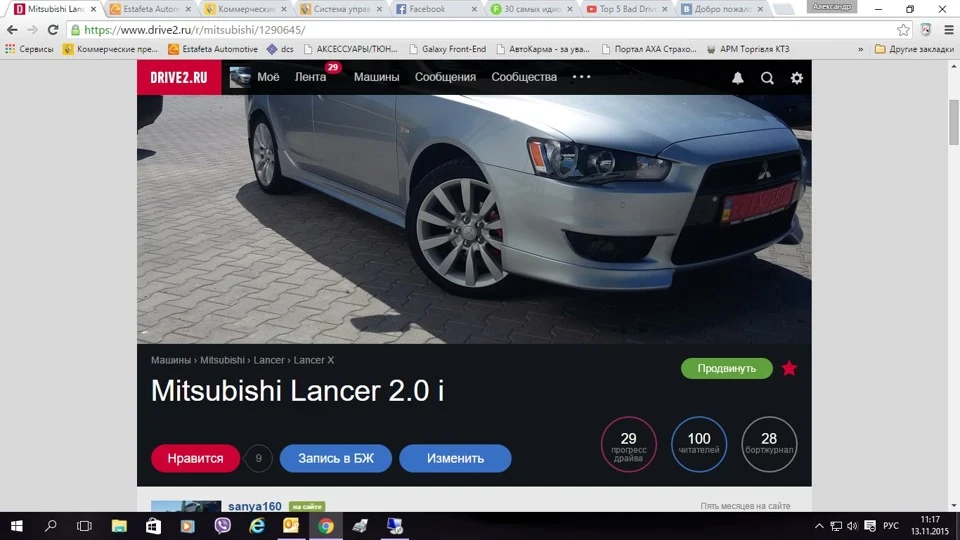
Task: Open АРМ Торгівля КТЗ bookmark
Action: pyautogui.click(x=748, y=49)
